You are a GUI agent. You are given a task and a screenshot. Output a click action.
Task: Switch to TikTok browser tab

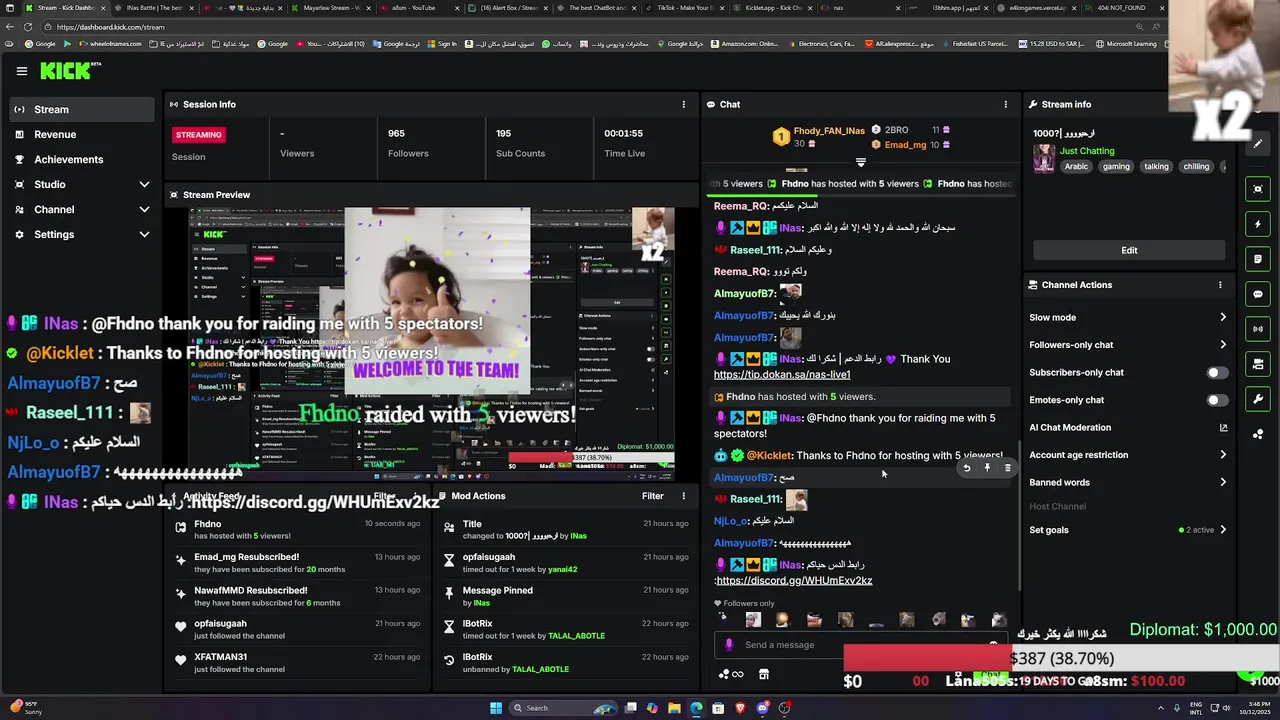tap(685, 8)
